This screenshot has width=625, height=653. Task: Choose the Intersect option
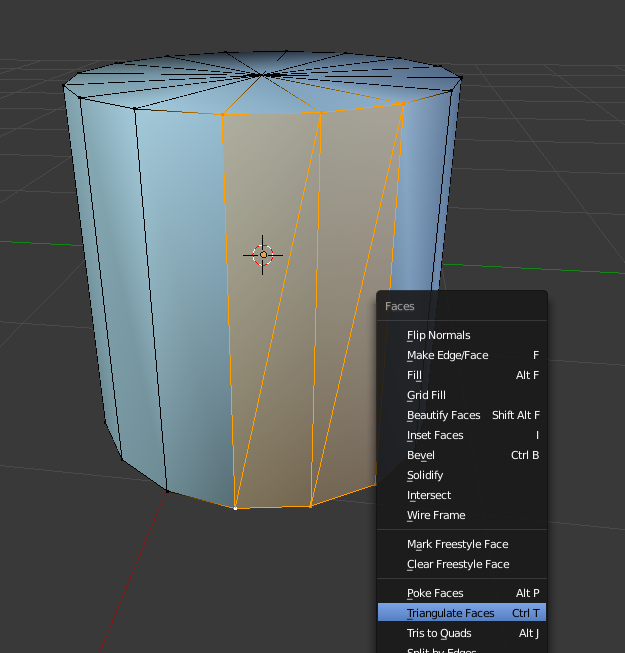[429, 495]
